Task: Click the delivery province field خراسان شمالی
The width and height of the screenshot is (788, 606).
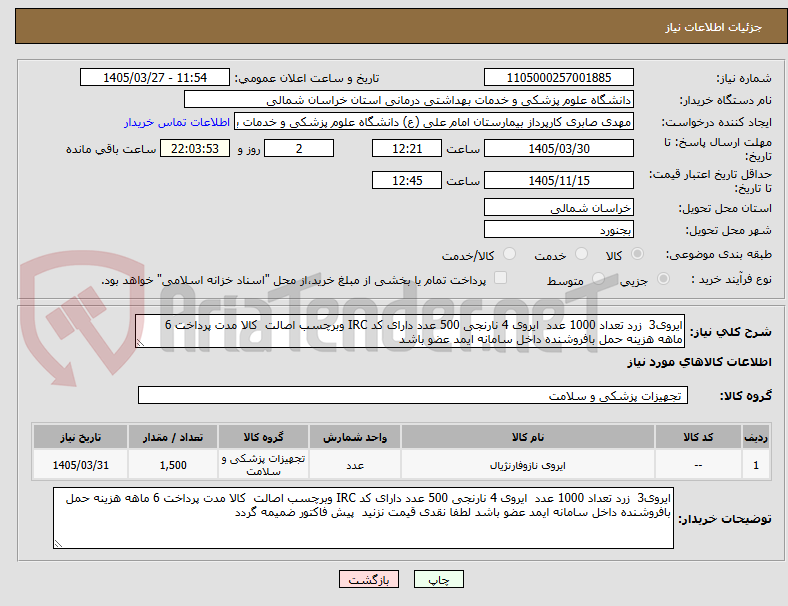Action: [559, 208]
